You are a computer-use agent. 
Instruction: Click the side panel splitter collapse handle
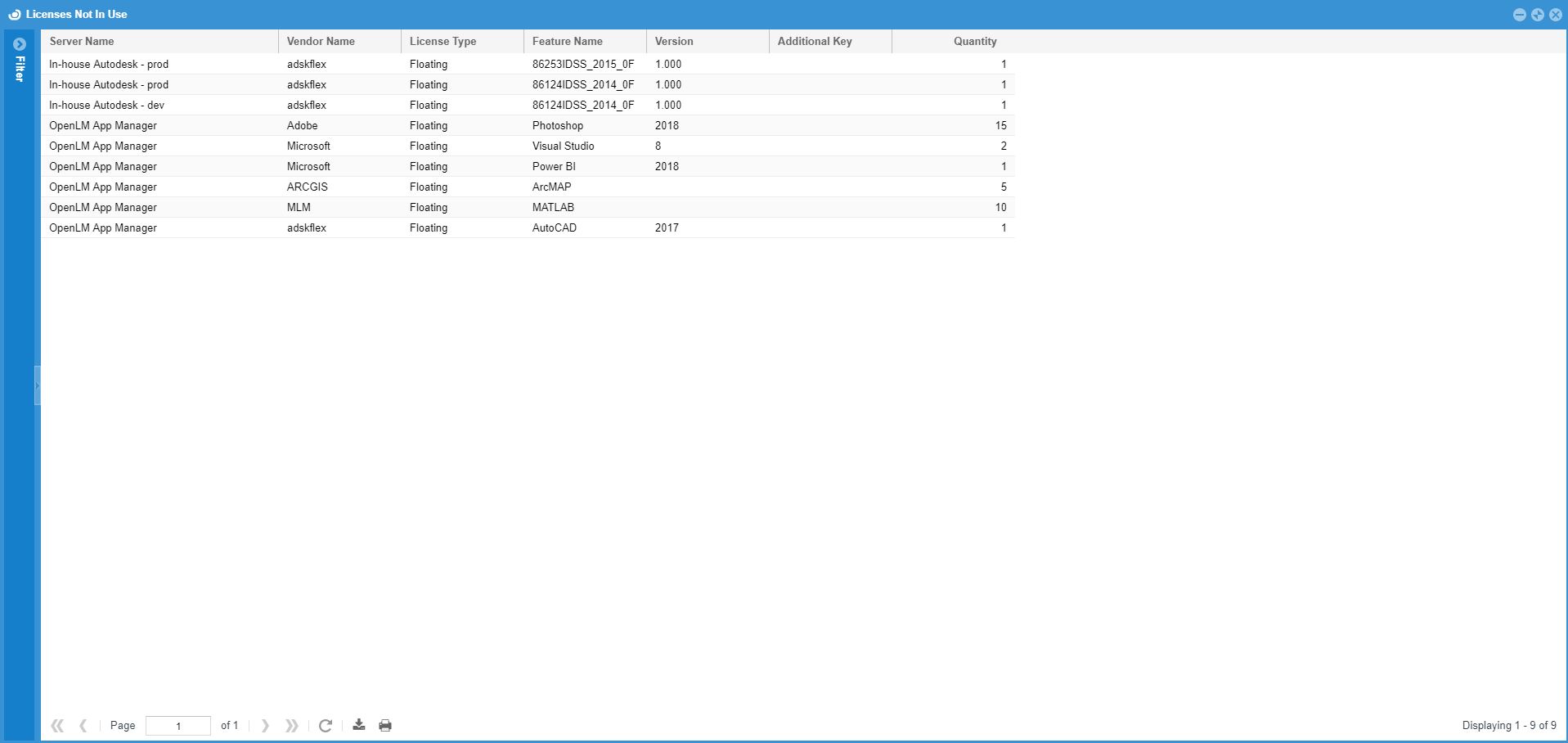[x=37, y=385]
